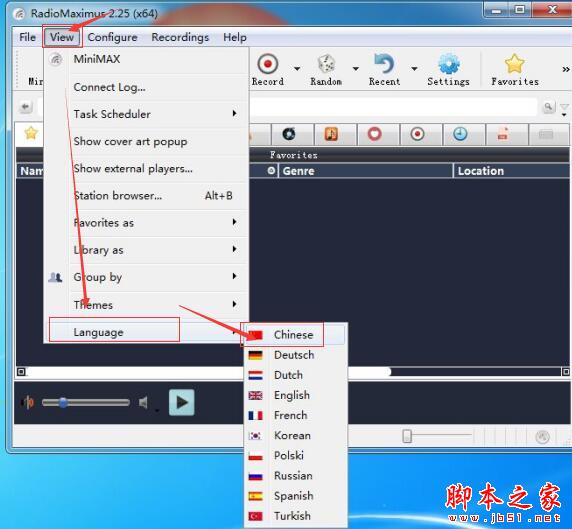Viewport: 572px width, 529px height.
Task: Click column settings icon beside Genre
Action: coord(271,170)
